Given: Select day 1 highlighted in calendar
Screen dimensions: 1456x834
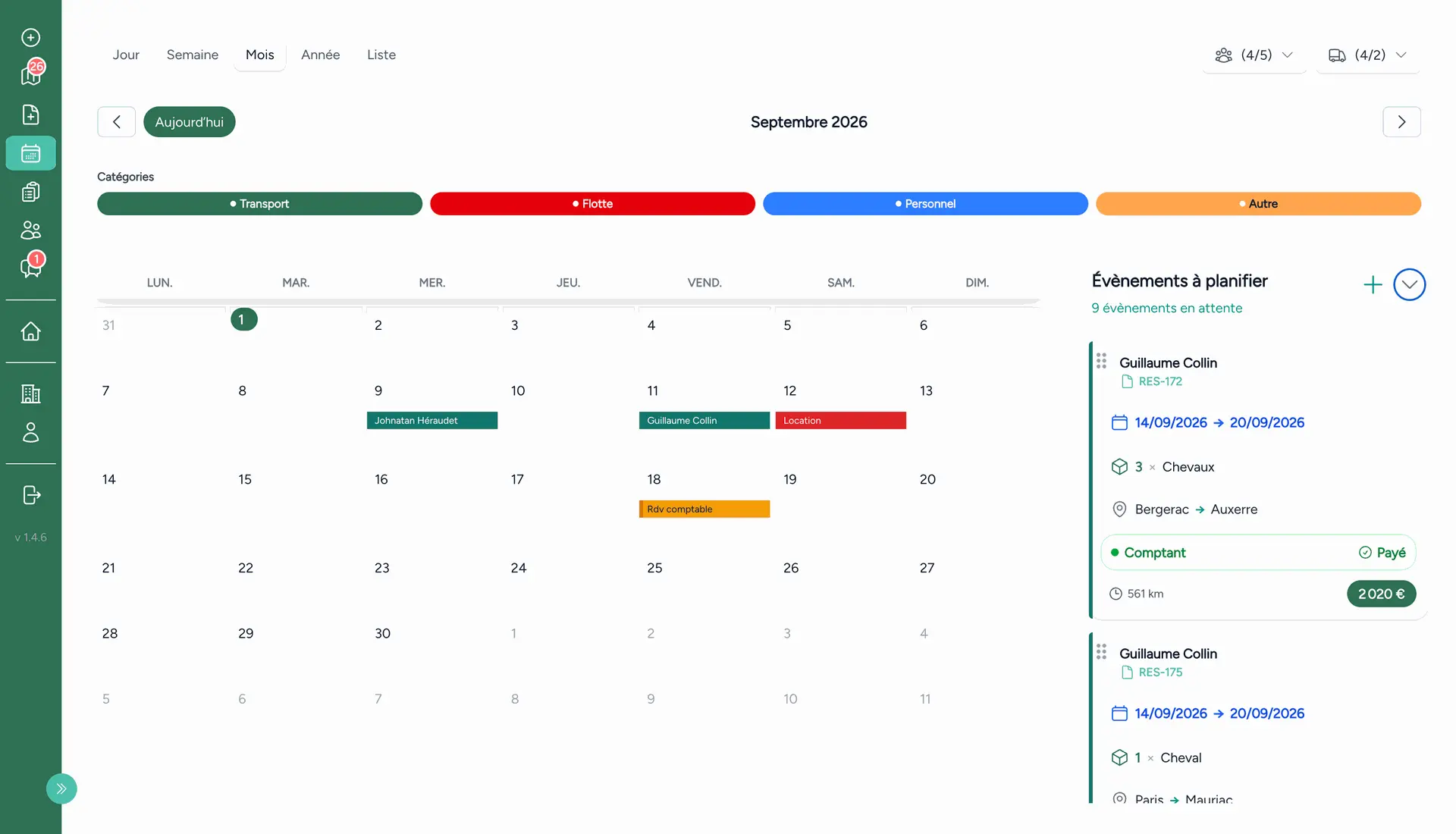Looking at the screenshot, I should [x=243, y=319].
